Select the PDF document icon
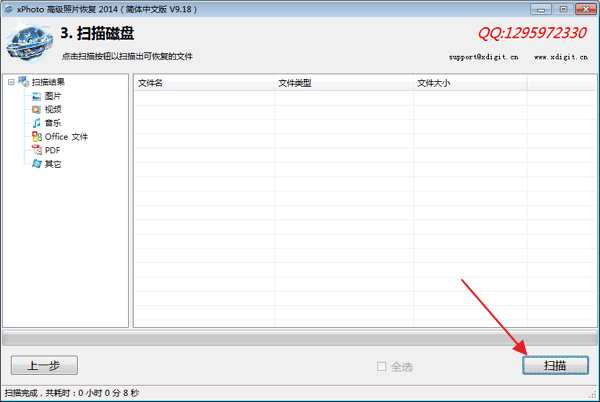Screen dimensions: 600x402 point(37,150)
